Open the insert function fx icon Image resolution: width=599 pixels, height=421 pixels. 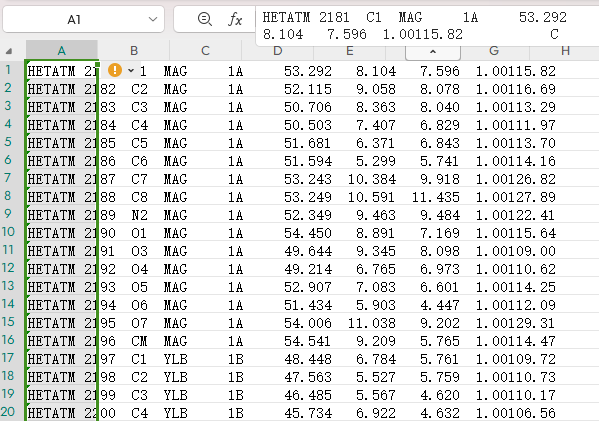click(235, 19)
